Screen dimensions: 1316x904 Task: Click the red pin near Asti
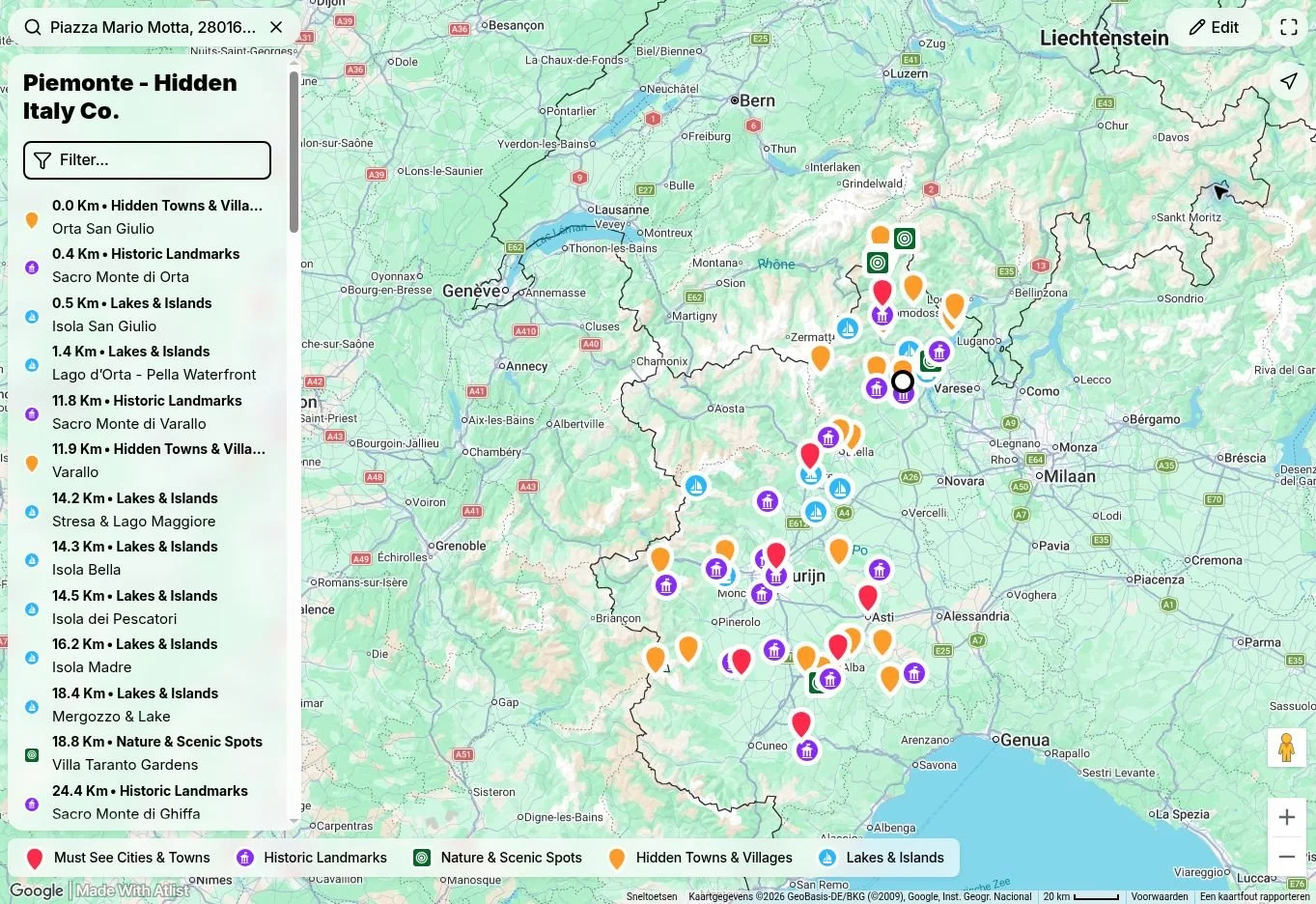868,599
